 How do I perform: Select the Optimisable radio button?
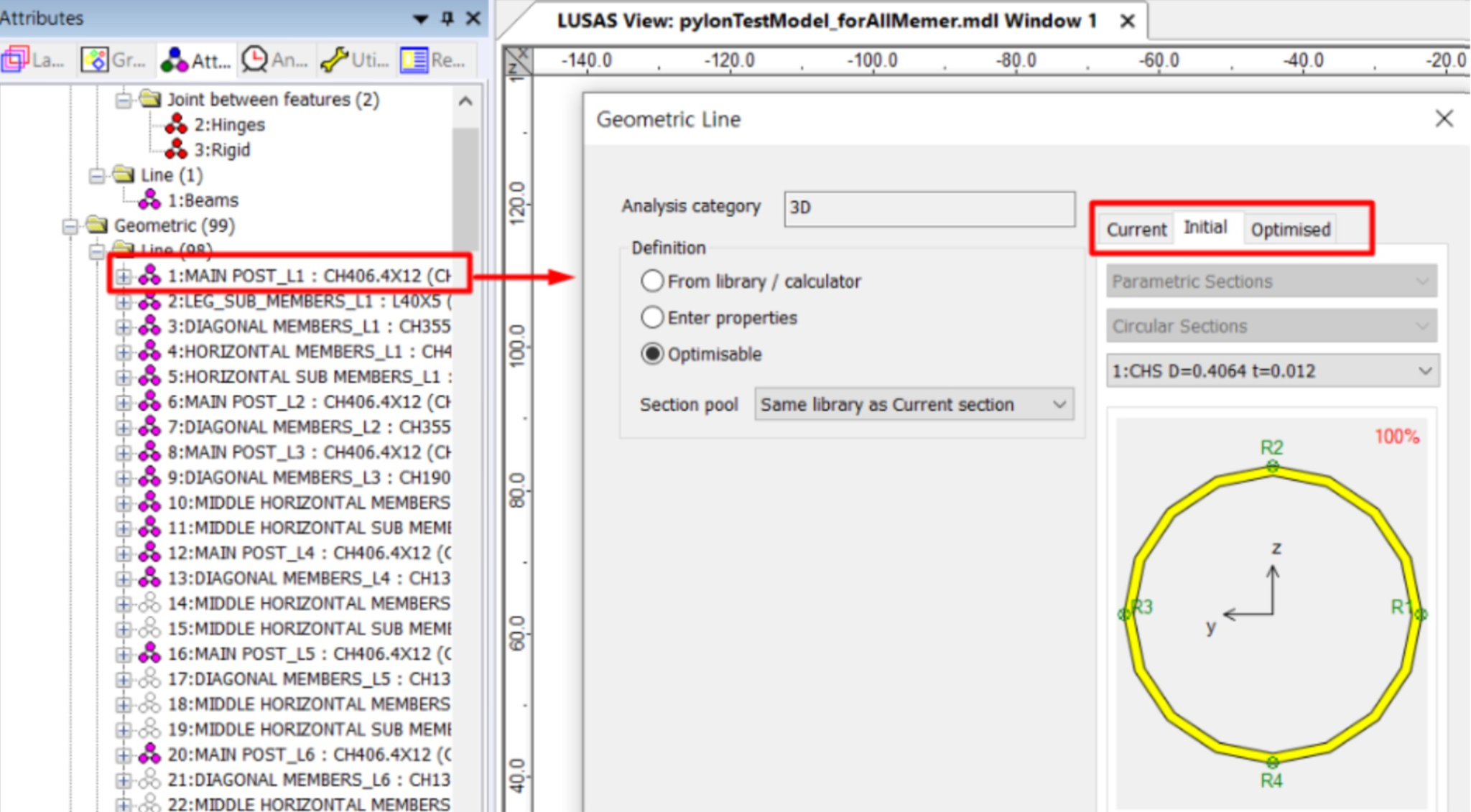click(x=652, y=354)
